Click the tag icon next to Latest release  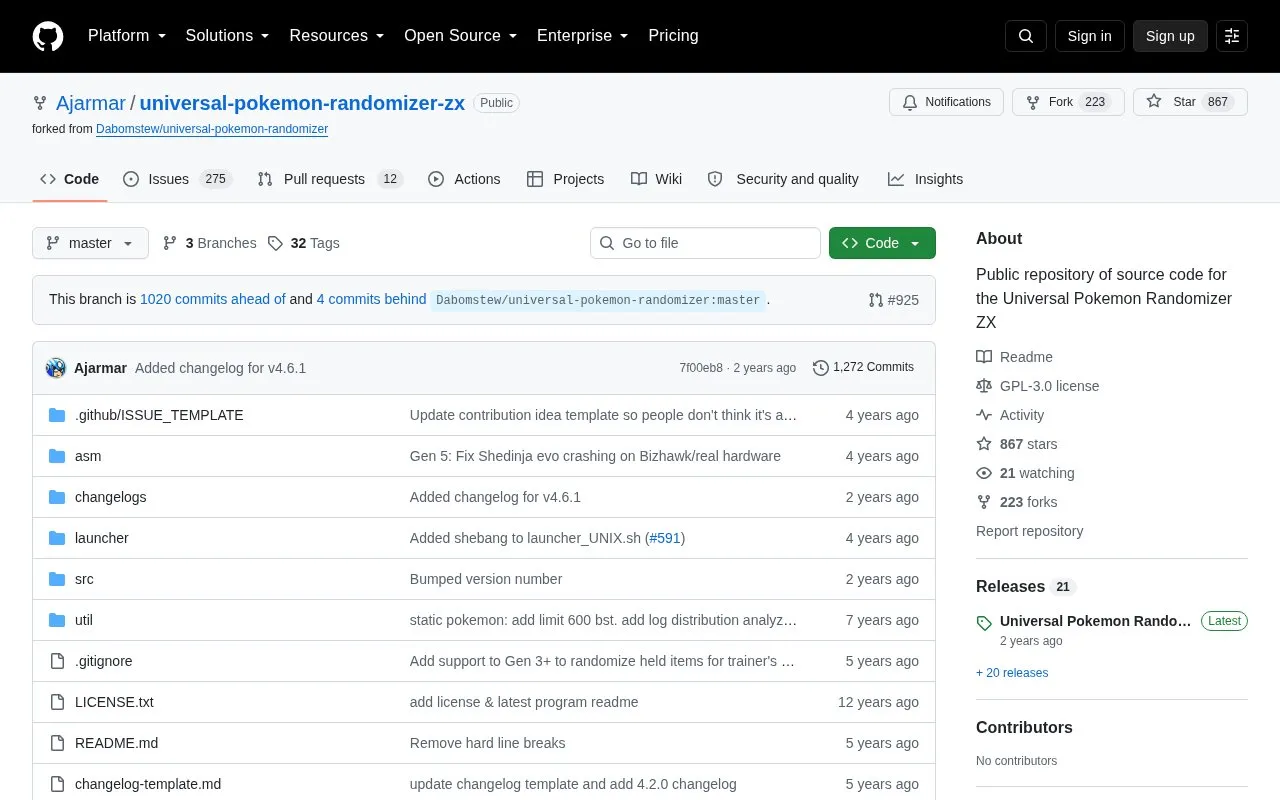click(984, 622)
